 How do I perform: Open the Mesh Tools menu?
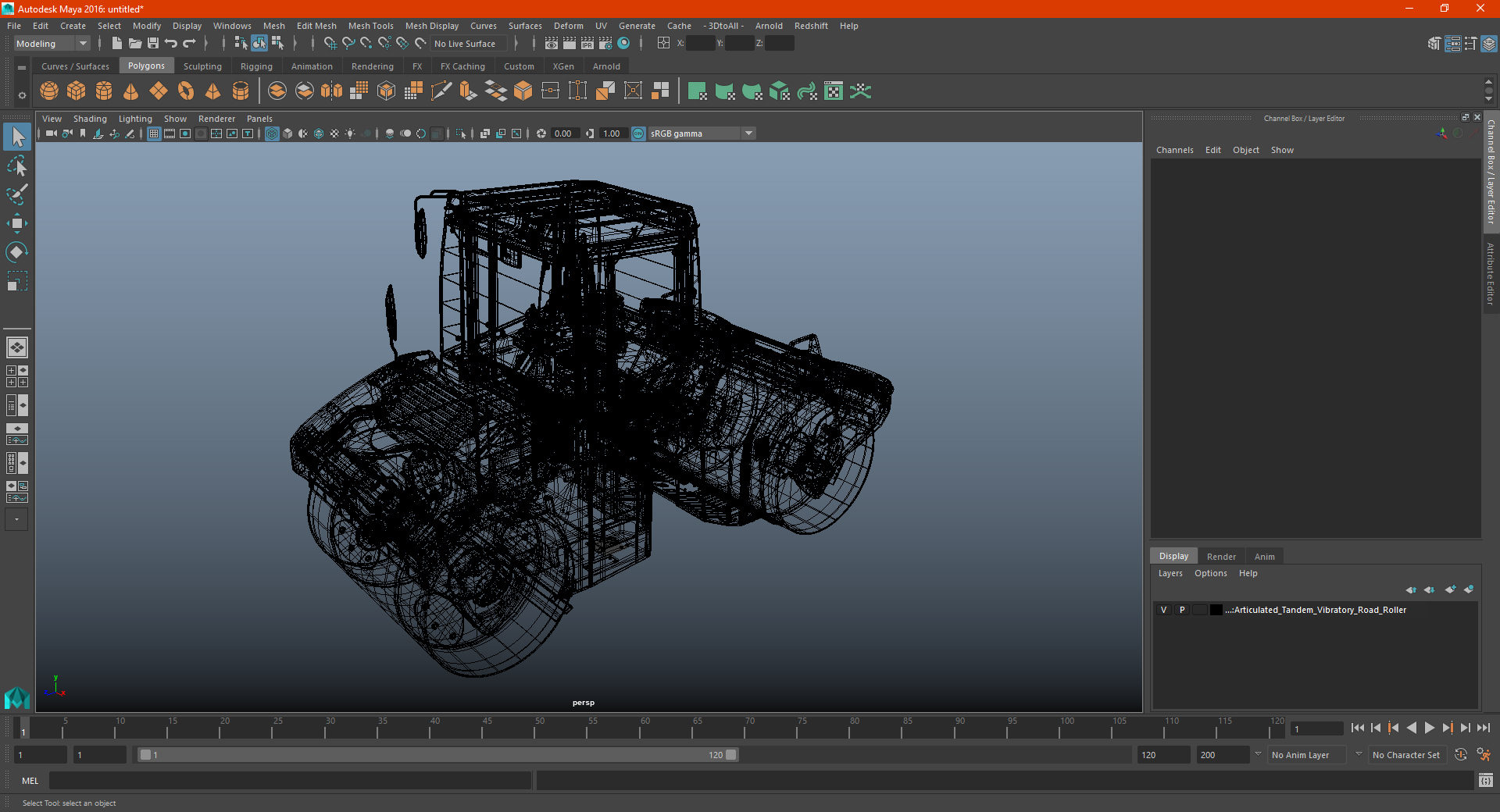coord(370,26)
